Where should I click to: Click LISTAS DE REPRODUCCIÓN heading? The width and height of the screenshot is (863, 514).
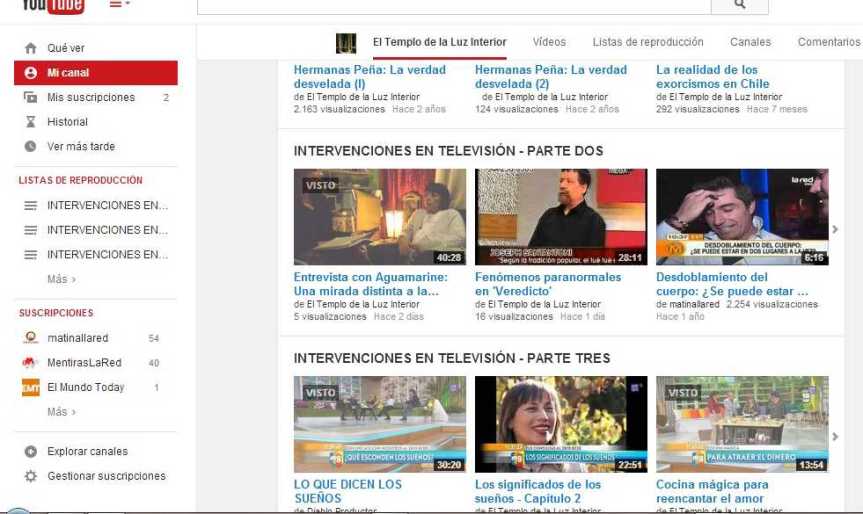(80, 181)
